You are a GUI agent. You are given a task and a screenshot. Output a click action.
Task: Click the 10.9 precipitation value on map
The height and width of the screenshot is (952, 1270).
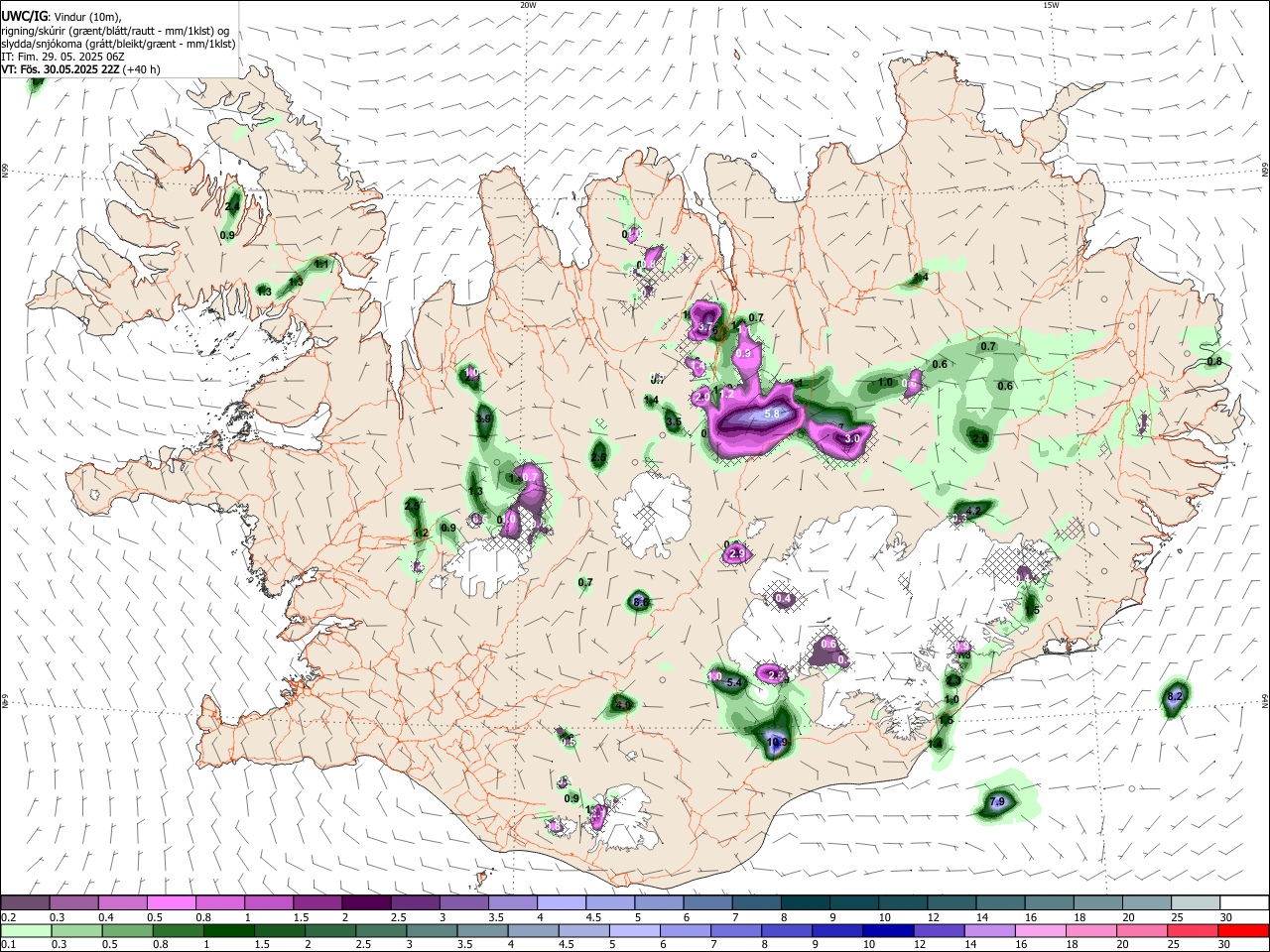[777, 742]
